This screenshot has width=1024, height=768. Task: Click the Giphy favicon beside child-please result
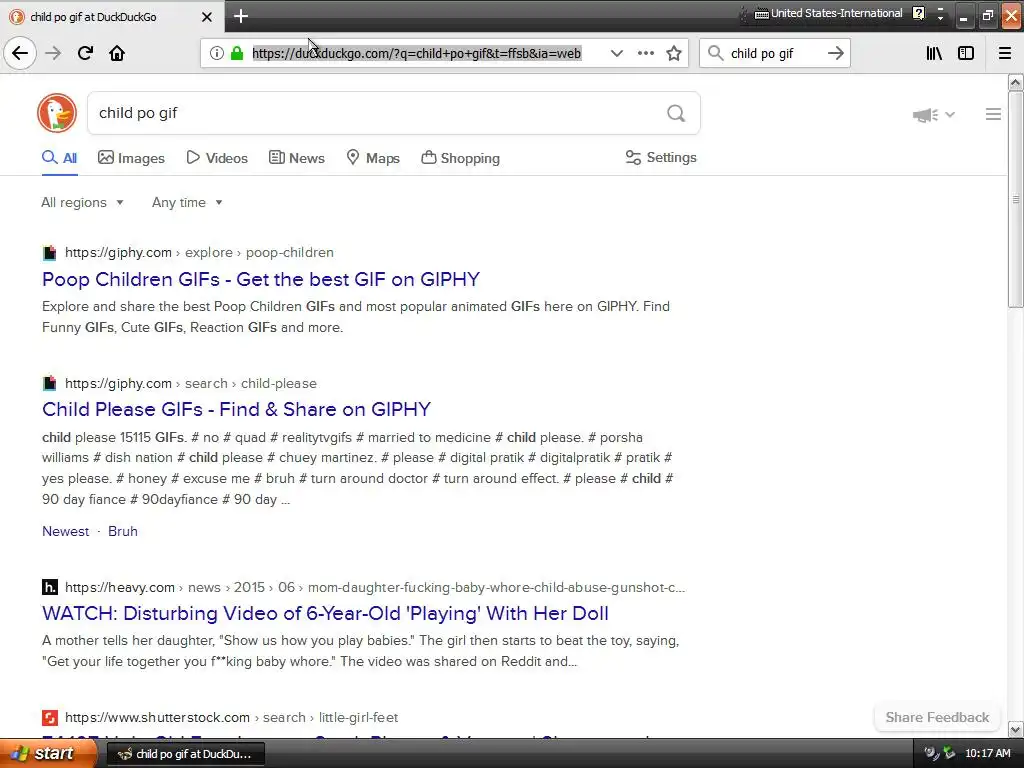[50, 383]
